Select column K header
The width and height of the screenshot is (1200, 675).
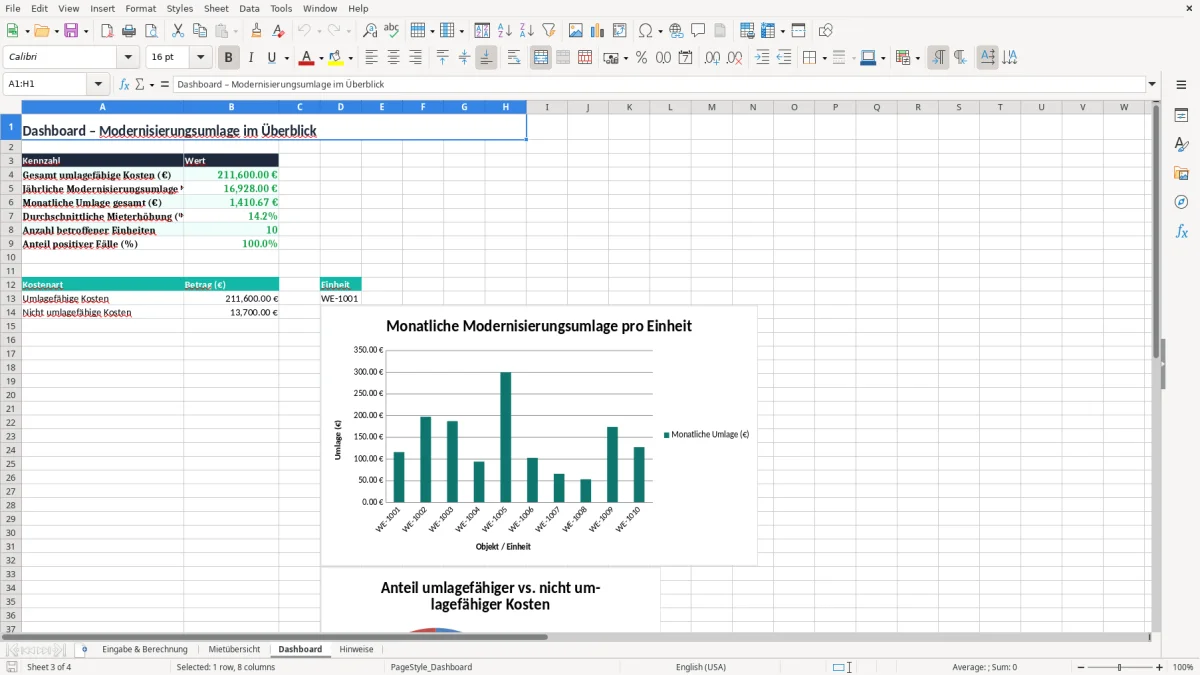click(629, 107)
